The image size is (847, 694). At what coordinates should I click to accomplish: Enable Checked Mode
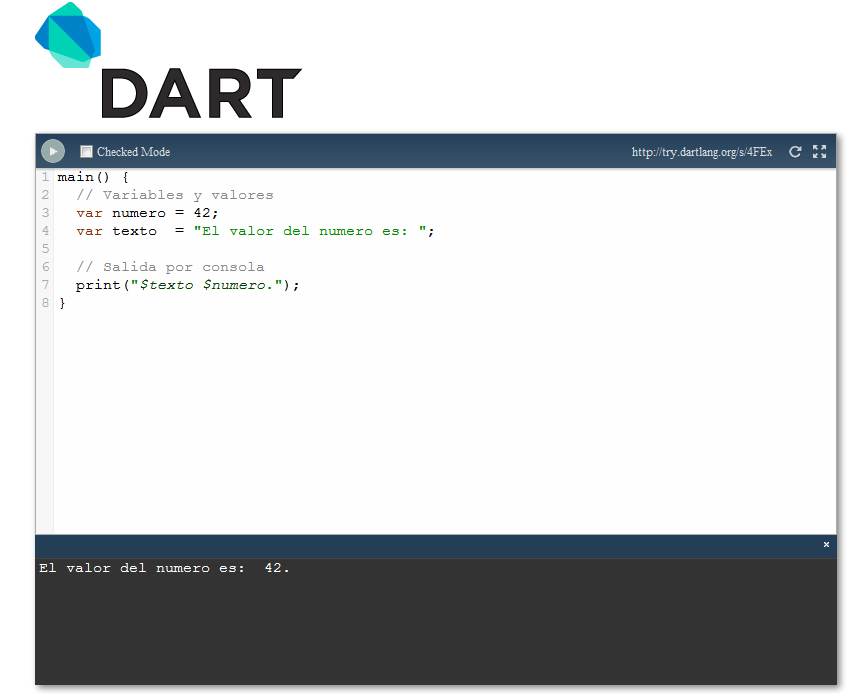(86, 151)
